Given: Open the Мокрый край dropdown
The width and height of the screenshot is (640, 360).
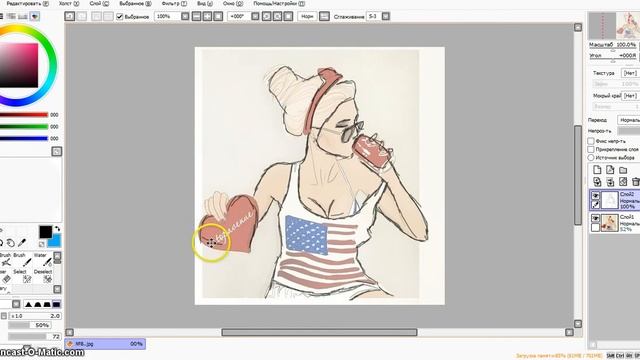Looking at the screenshot, I should 630,96.
